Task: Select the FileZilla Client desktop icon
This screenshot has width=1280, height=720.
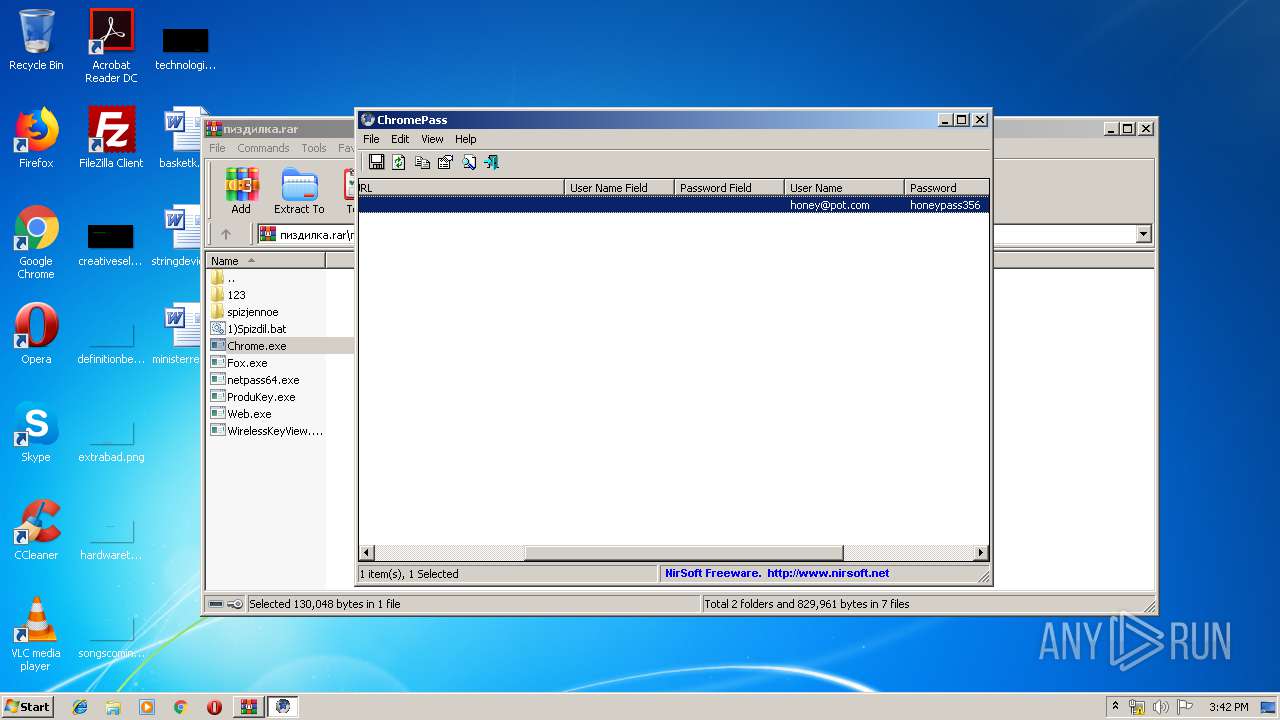Action: (111, 138)
